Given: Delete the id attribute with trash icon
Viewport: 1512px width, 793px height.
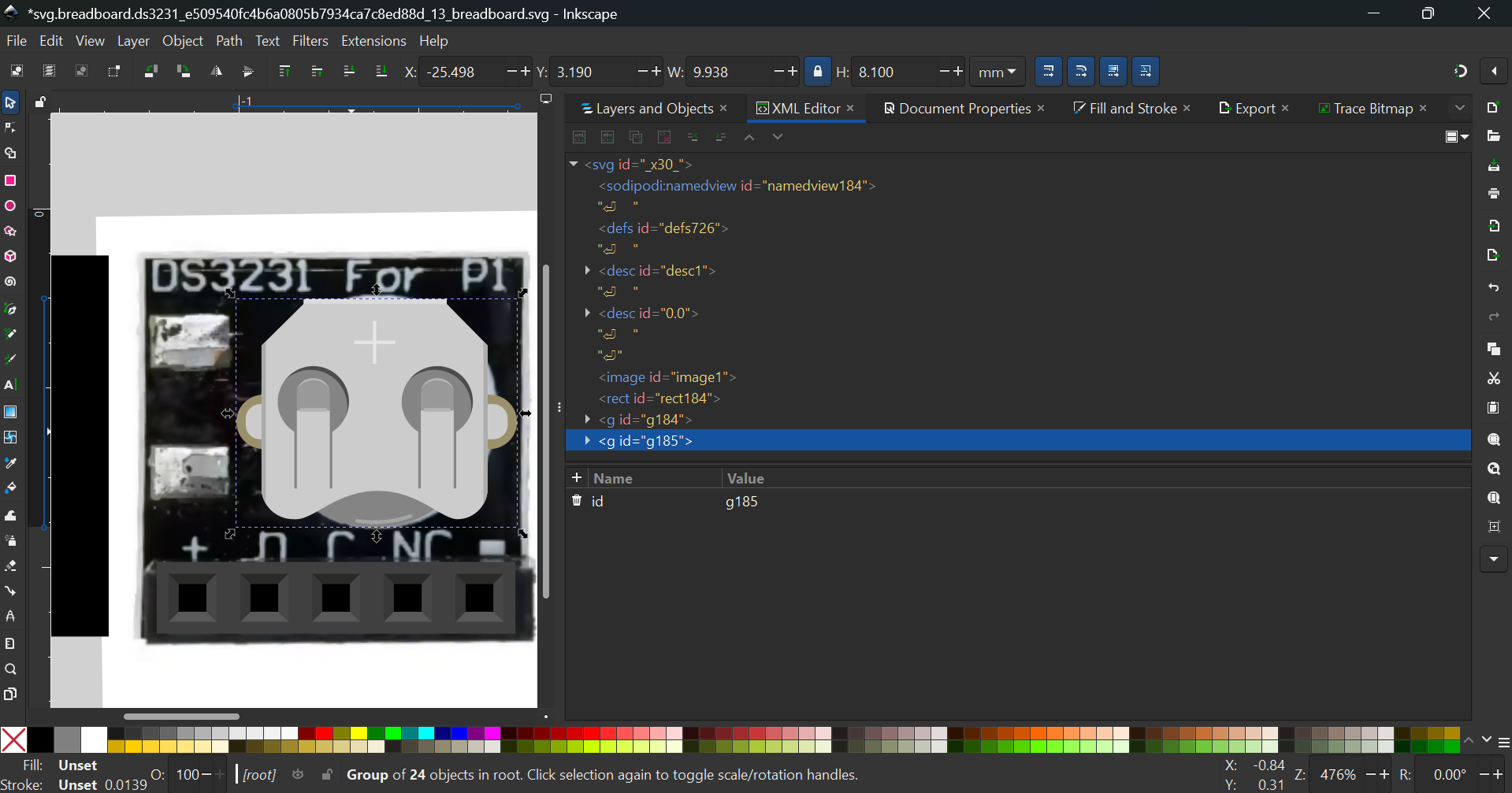Looking at the screenshot, I should pos(577,501).
